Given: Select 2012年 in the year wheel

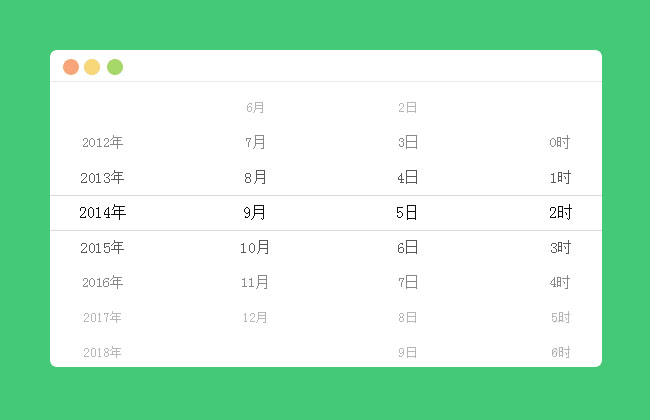Looking at the screenshot, I should click(x=102, y=143).
